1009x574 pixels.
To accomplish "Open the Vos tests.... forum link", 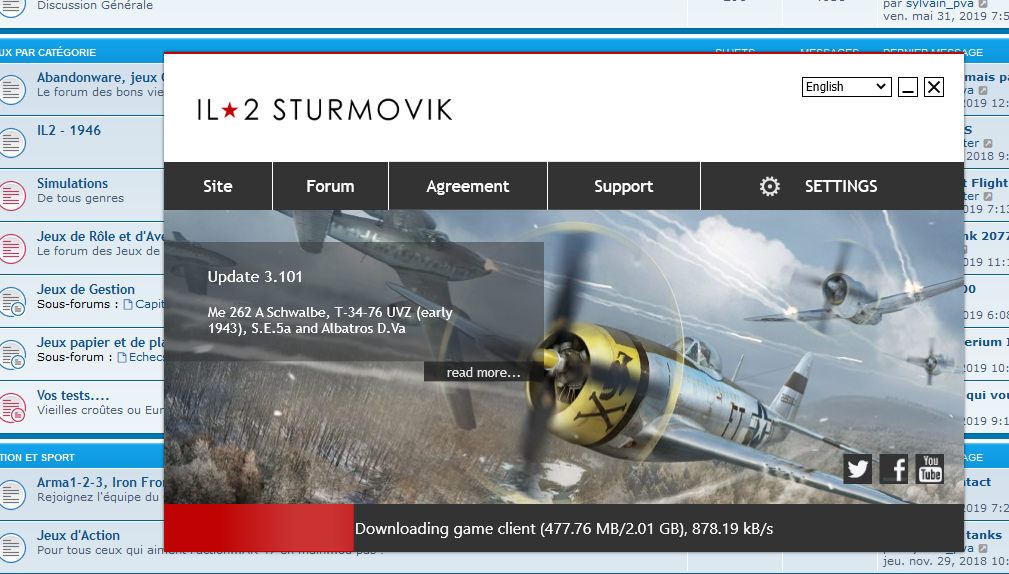I will tap(73, 395).
